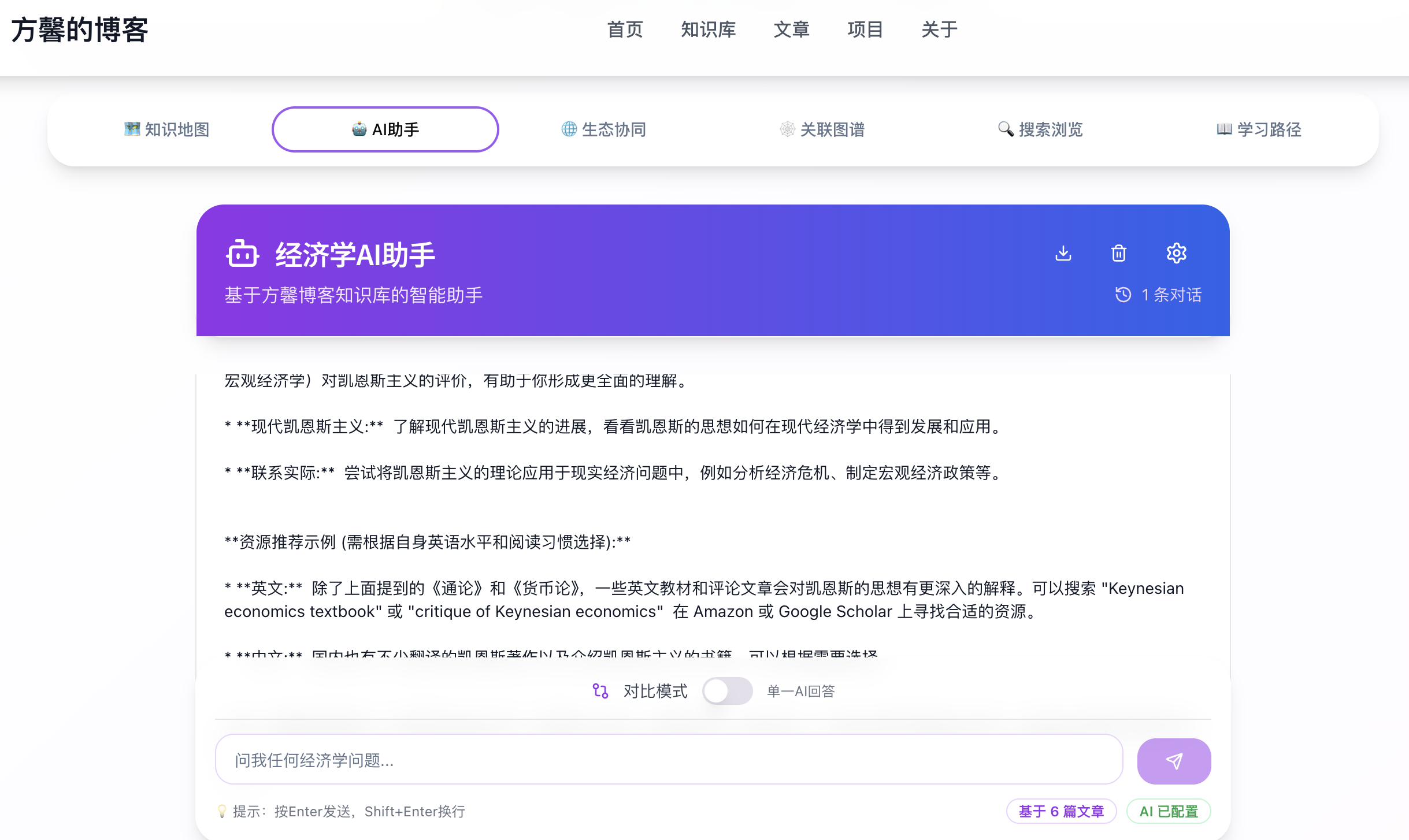
Task: Click the economics question input field
Action: (665, 760)
